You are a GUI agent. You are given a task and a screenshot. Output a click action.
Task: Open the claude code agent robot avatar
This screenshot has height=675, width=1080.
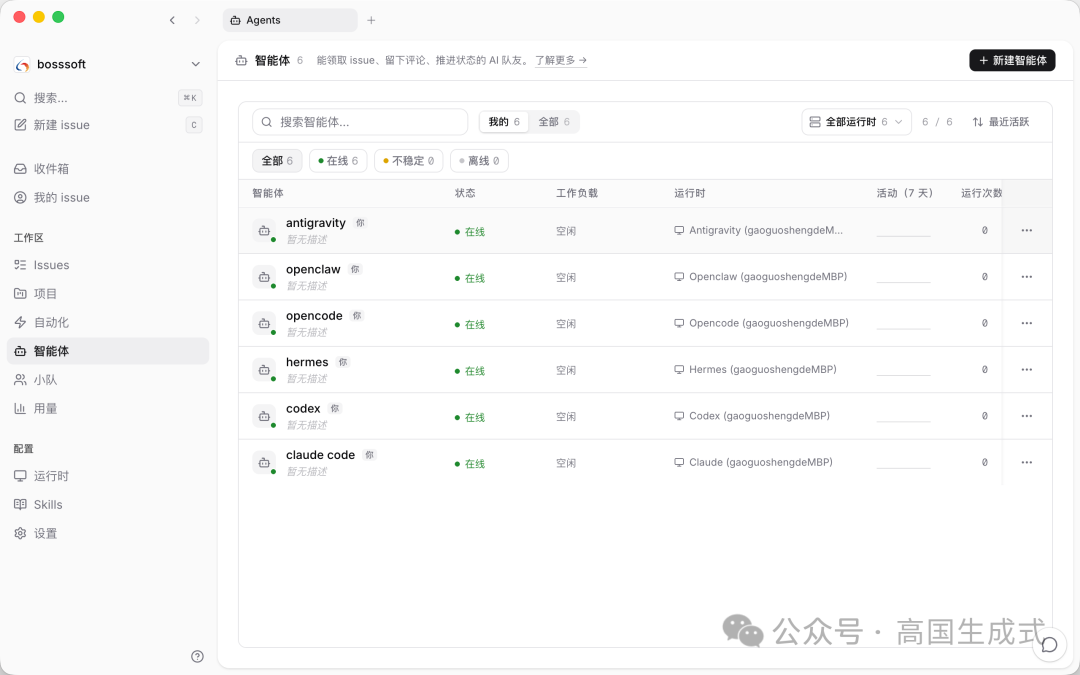pos(264,462)
